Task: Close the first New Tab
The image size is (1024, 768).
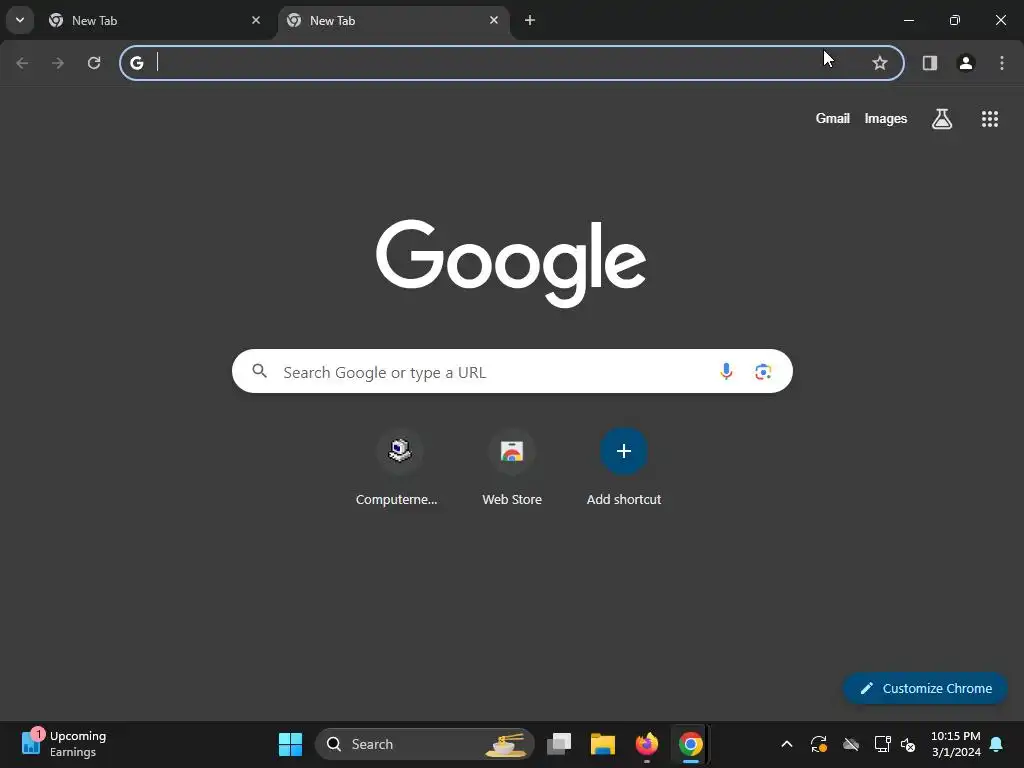Action: 256,20
